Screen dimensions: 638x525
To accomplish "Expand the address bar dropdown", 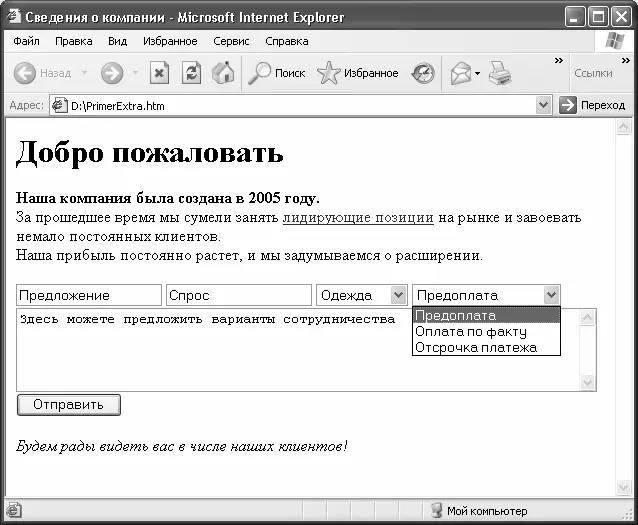I will click(544, 105).
